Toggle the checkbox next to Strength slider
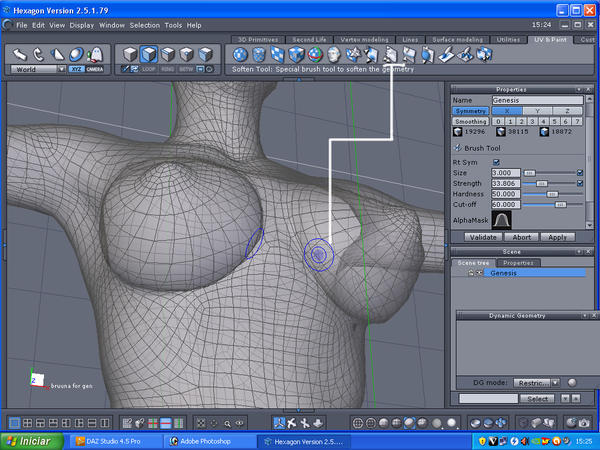600x450 pixels. point(580,183)
